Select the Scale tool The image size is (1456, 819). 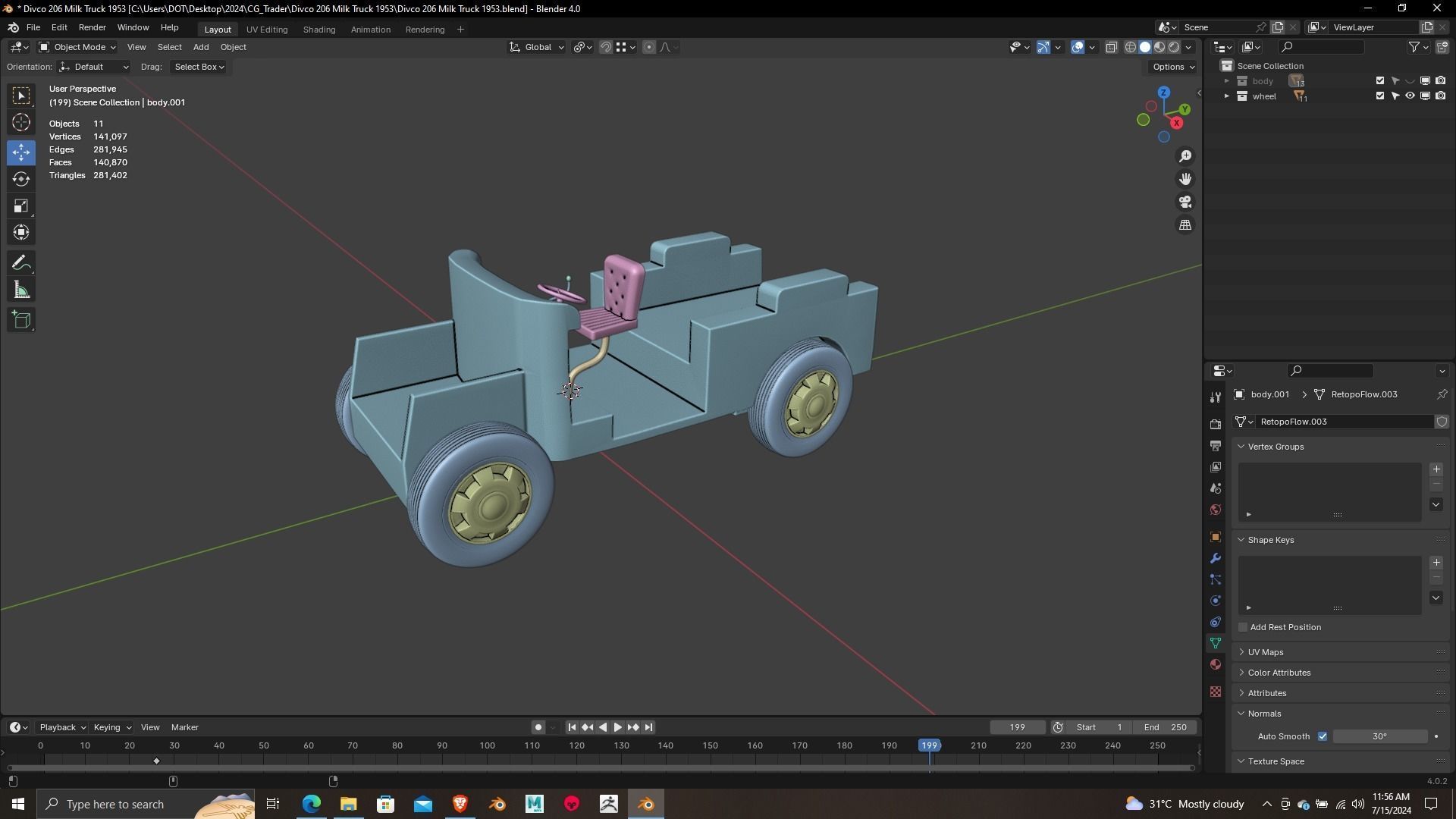[21, 206]
